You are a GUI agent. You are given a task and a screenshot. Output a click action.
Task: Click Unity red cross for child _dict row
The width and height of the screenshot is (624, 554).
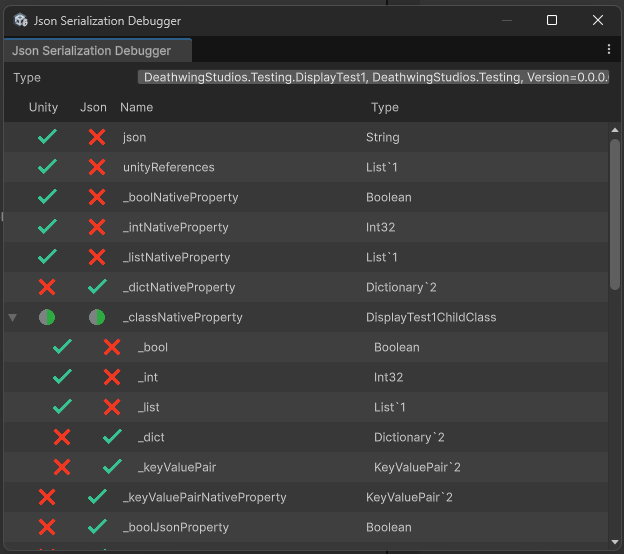tap(62, 437)
